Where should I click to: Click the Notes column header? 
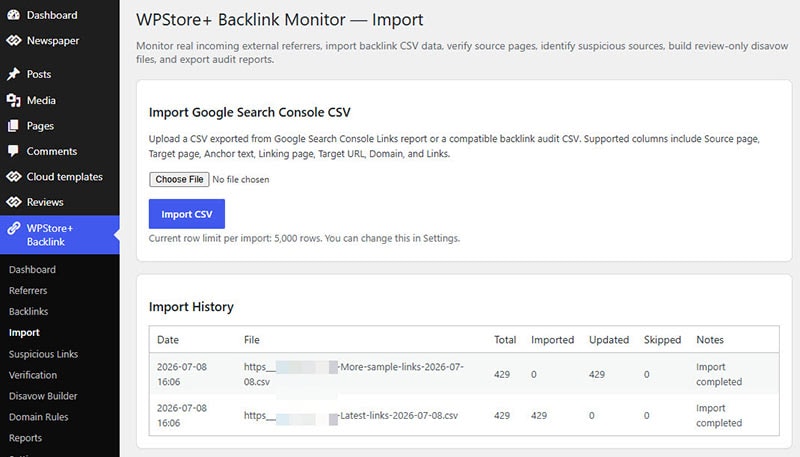710,340
